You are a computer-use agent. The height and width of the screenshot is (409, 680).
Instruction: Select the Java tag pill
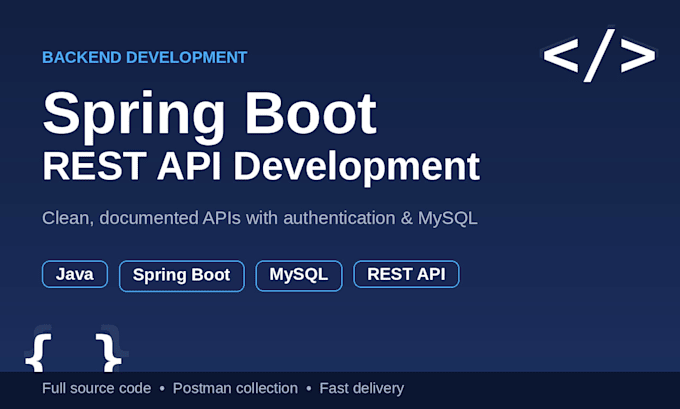point(75,274)
